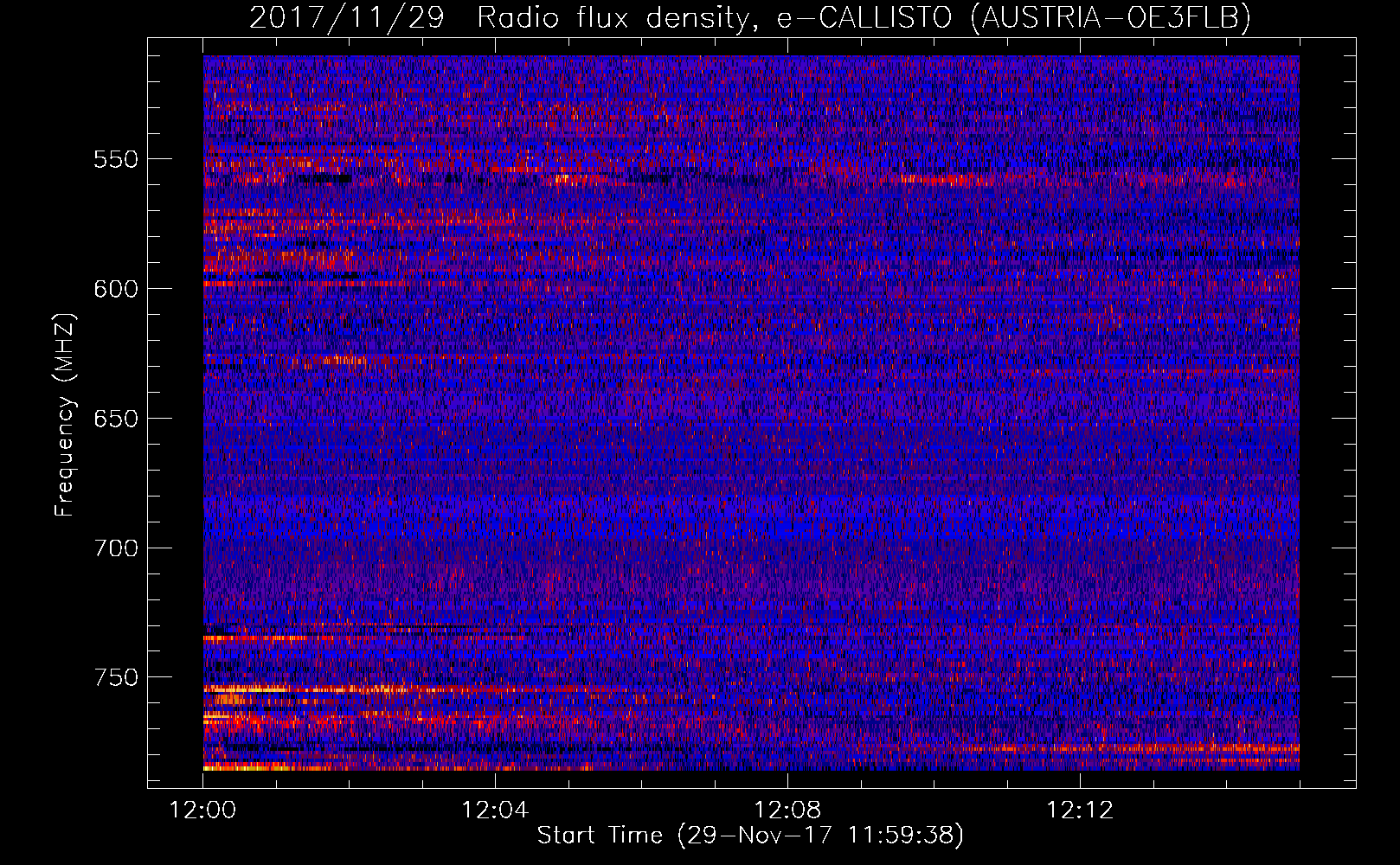Click the 12:04 time tick label
The height and width of the screenshot is (865, 1400).
(x=495, y=811)
